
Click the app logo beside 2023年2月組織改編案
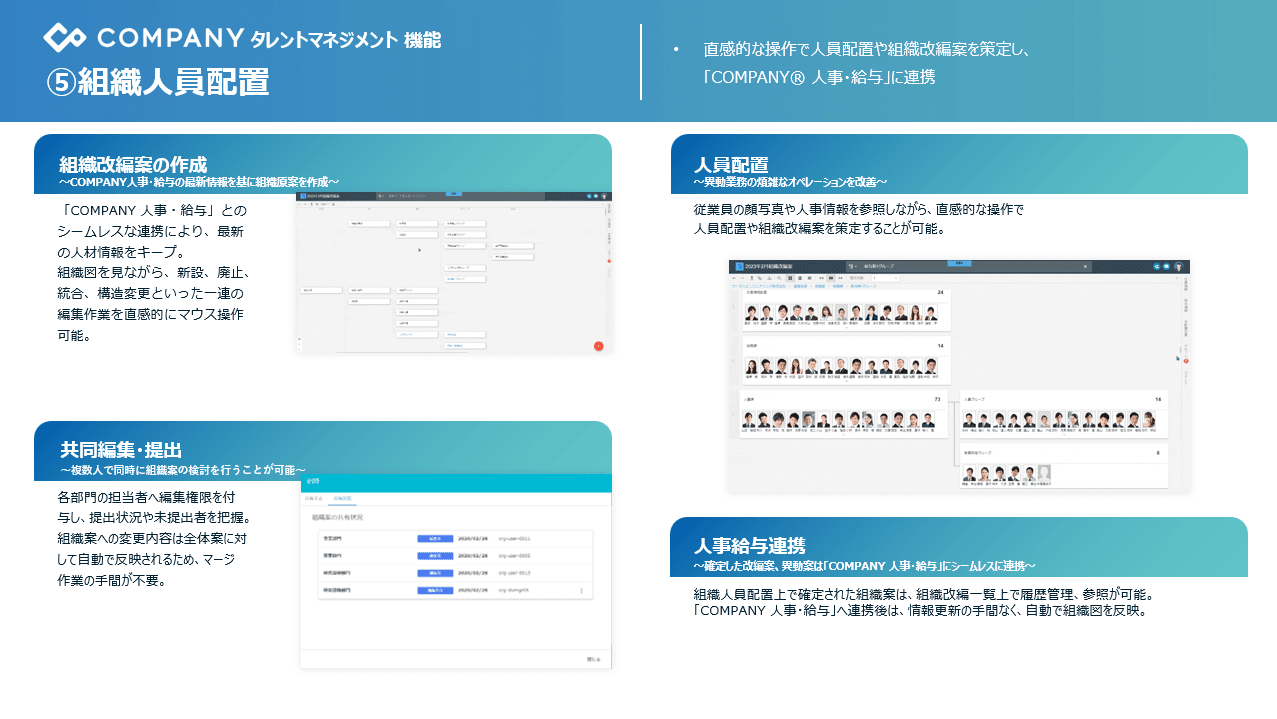tap(739, 267)
